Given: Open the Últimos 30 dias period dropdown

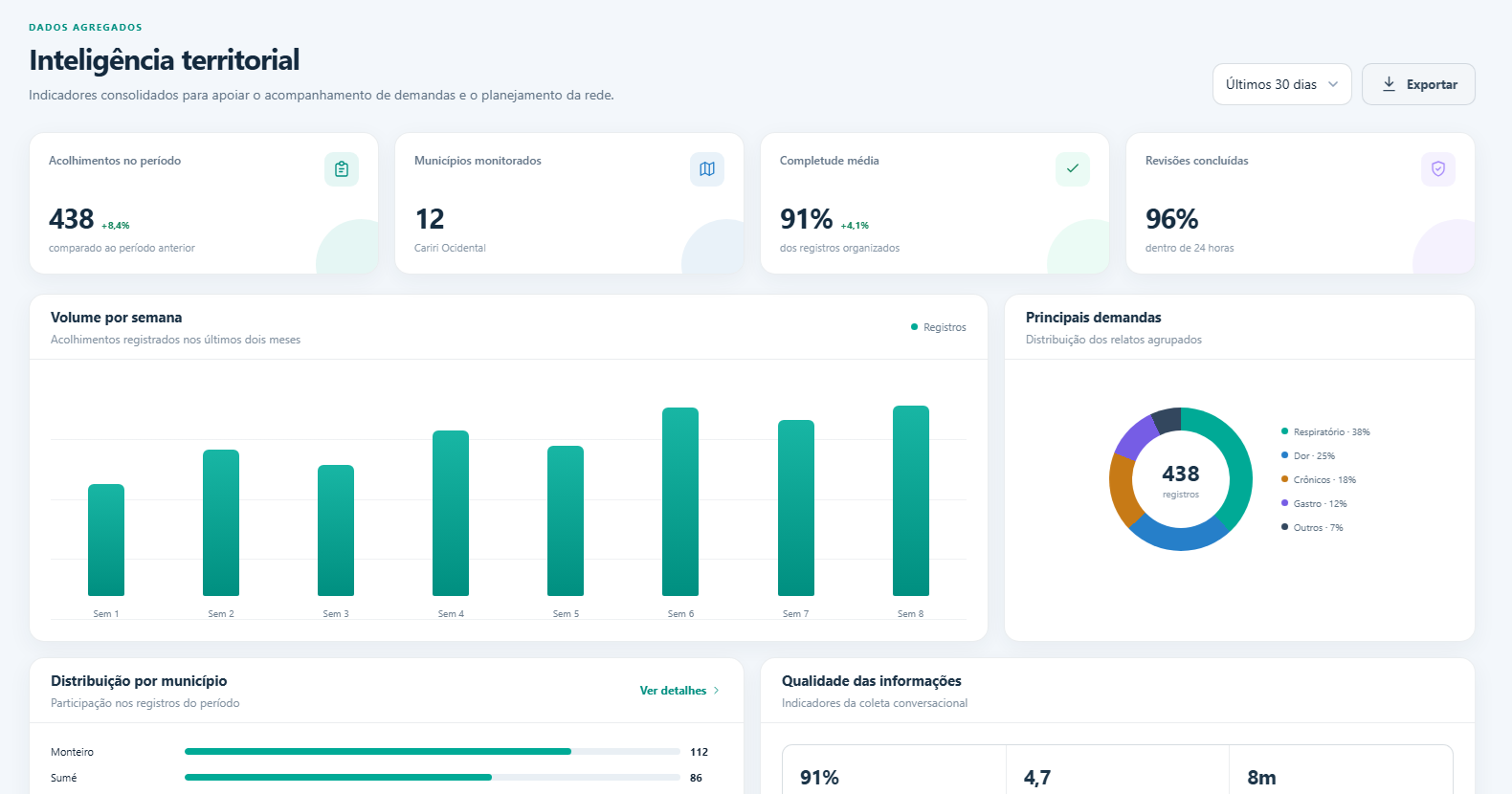Looking at the screenshot, I should pyautogui.click(x=1281, y=84).
